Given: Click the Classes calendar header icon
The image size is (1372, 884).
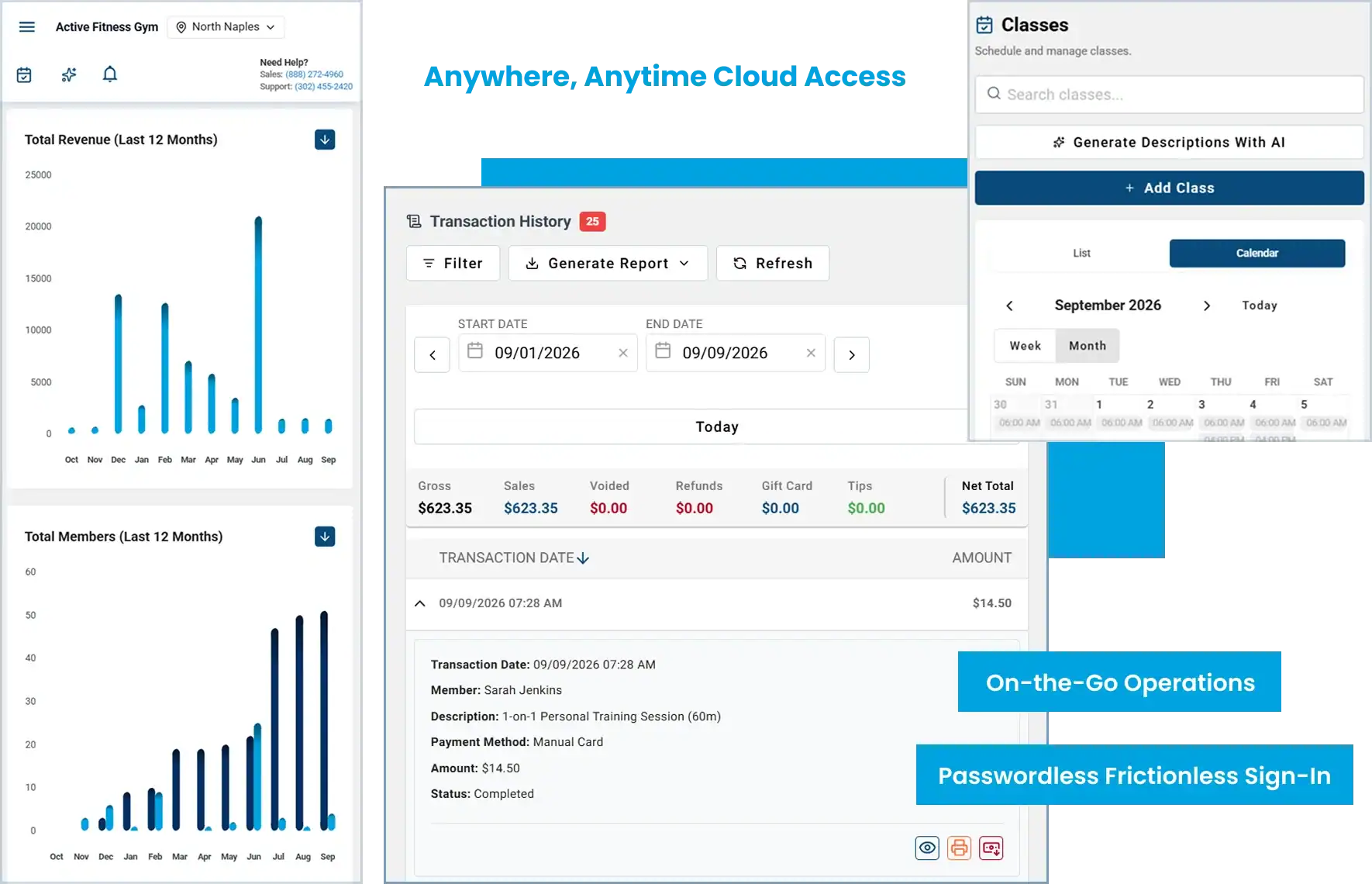Looking at the screenshot, I should tap(984, 25).
